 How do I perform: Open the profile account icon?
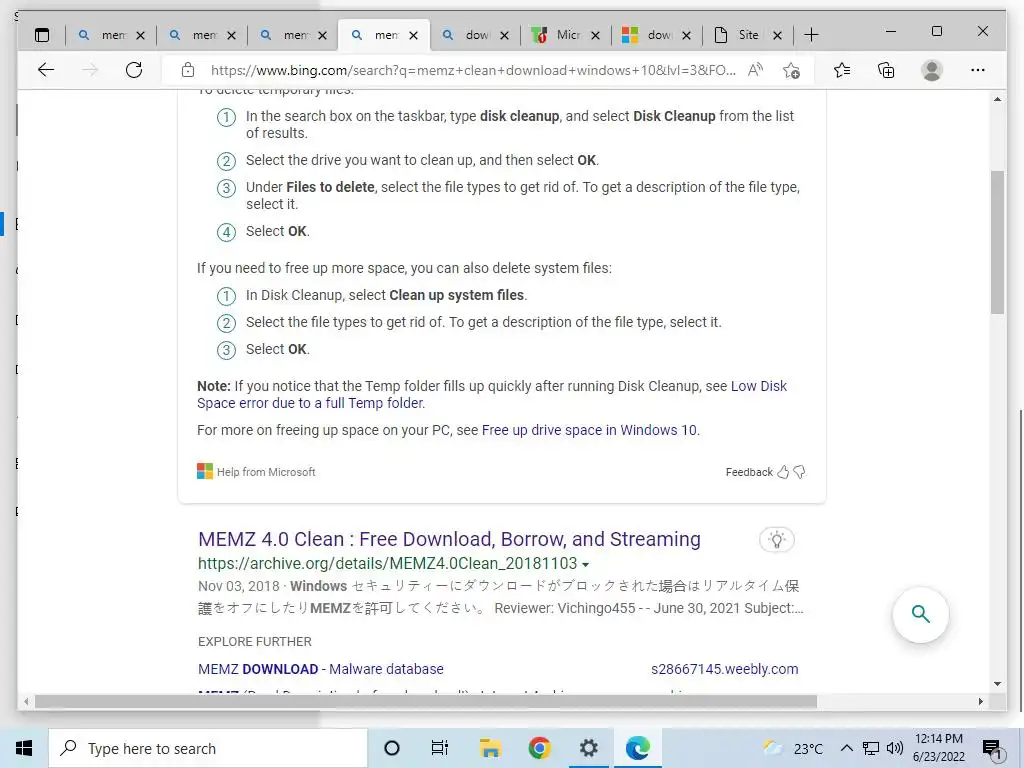pos(932,70)
